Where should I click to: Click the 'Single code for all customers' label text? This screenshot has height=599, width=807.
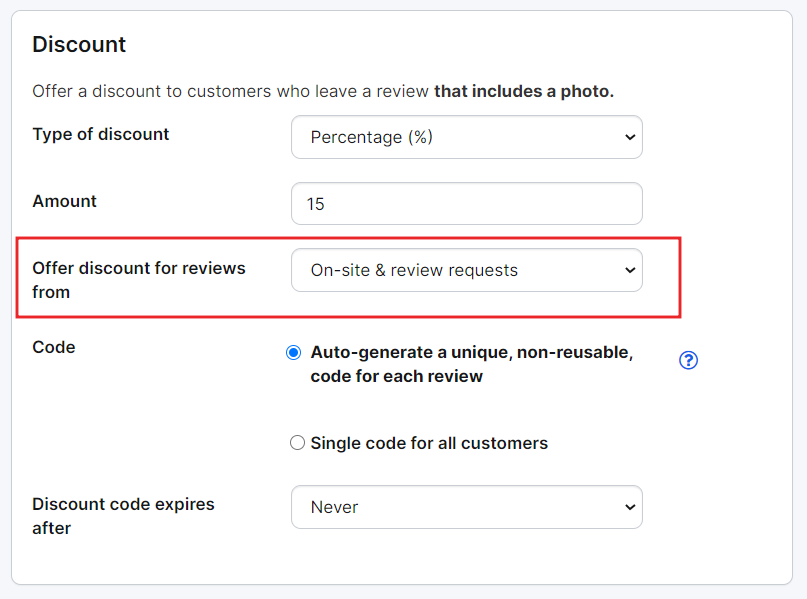click(x=429, y=443)
